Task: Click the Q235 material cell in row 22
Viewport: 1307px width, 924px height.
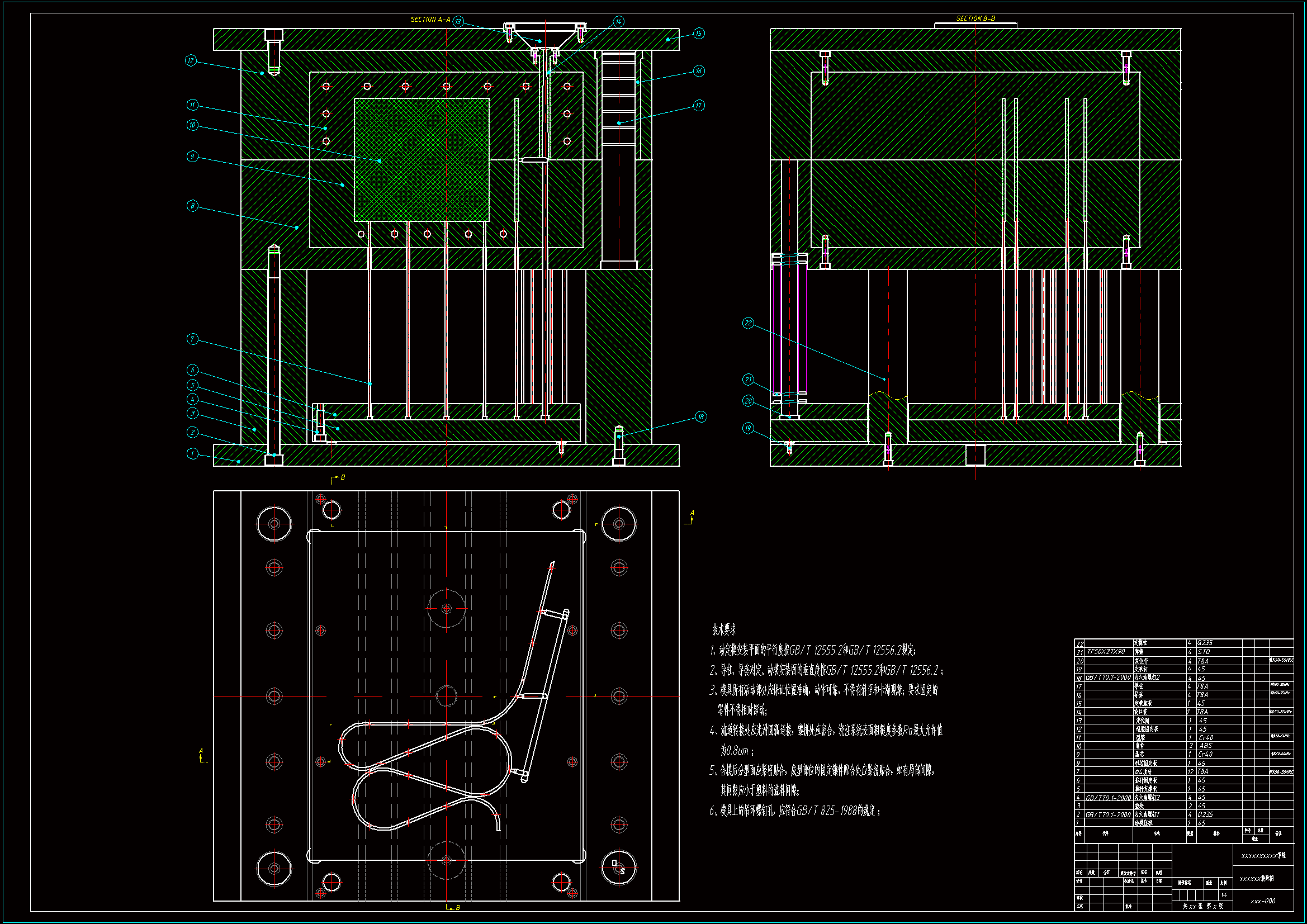Action: point(1205,643)
